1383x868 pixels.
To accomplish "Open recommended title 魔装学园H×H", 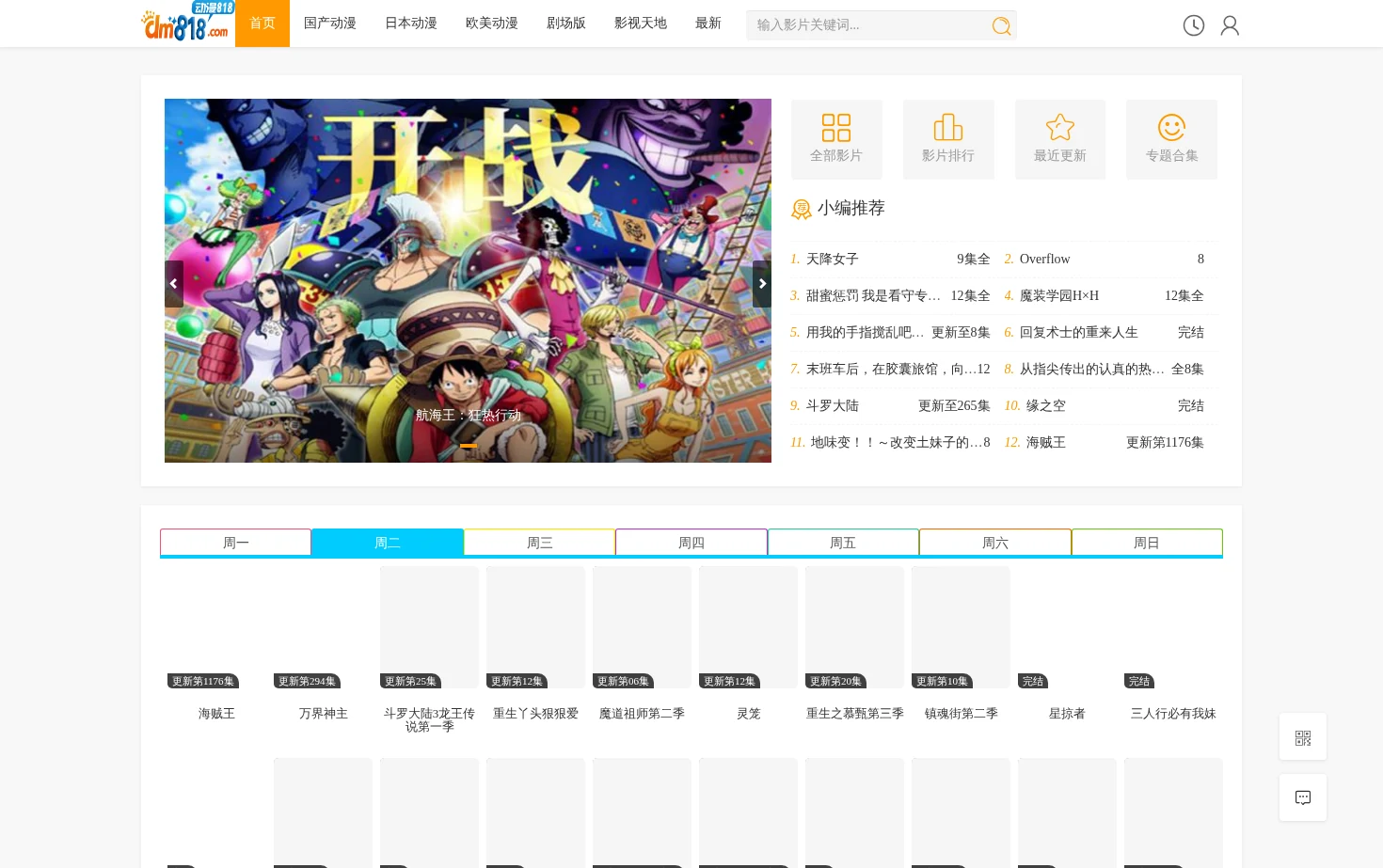I will tap(1059, 295).
